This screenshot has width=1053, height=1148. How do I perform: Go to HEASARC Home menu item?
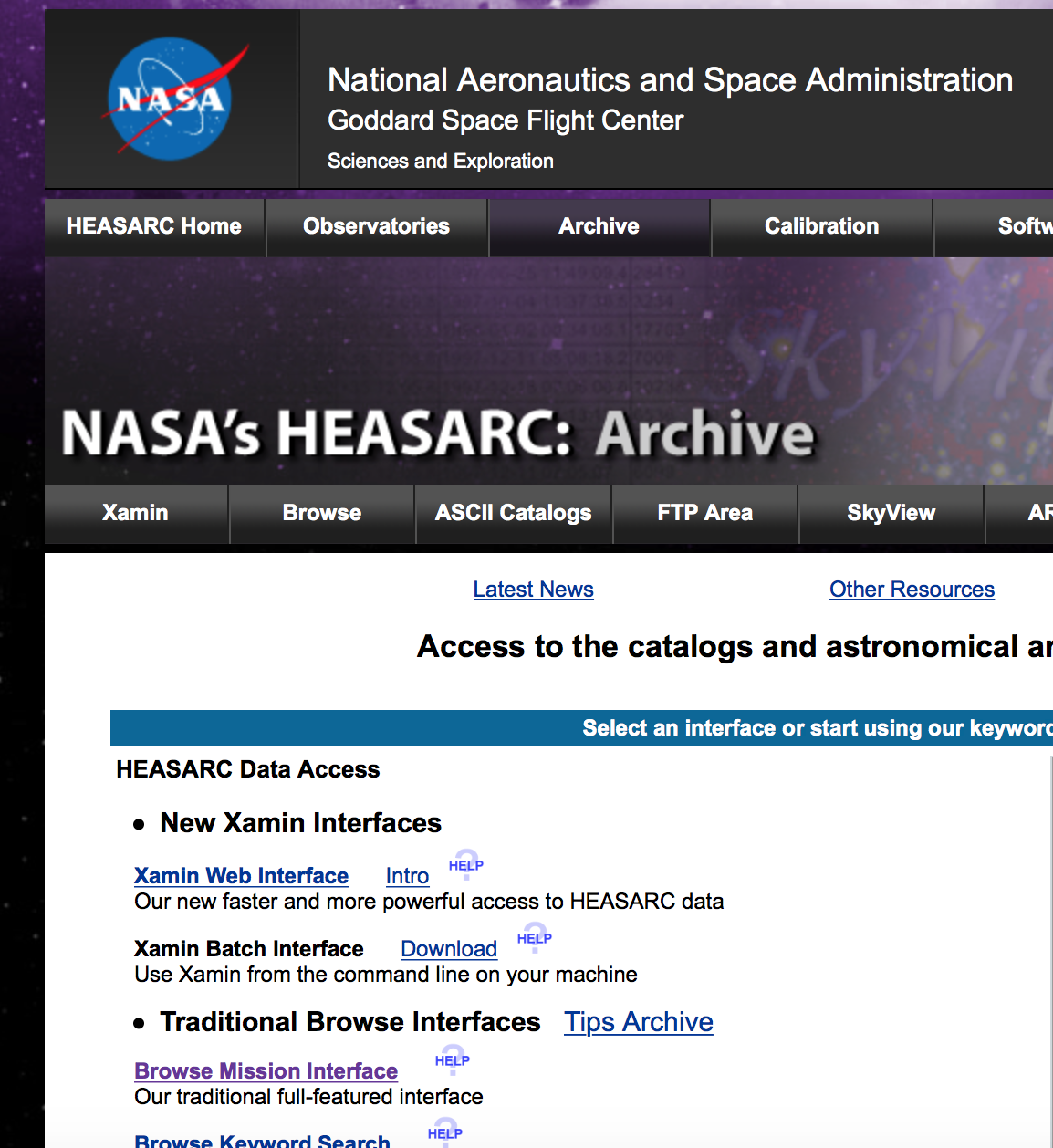(x=154, y=226)
